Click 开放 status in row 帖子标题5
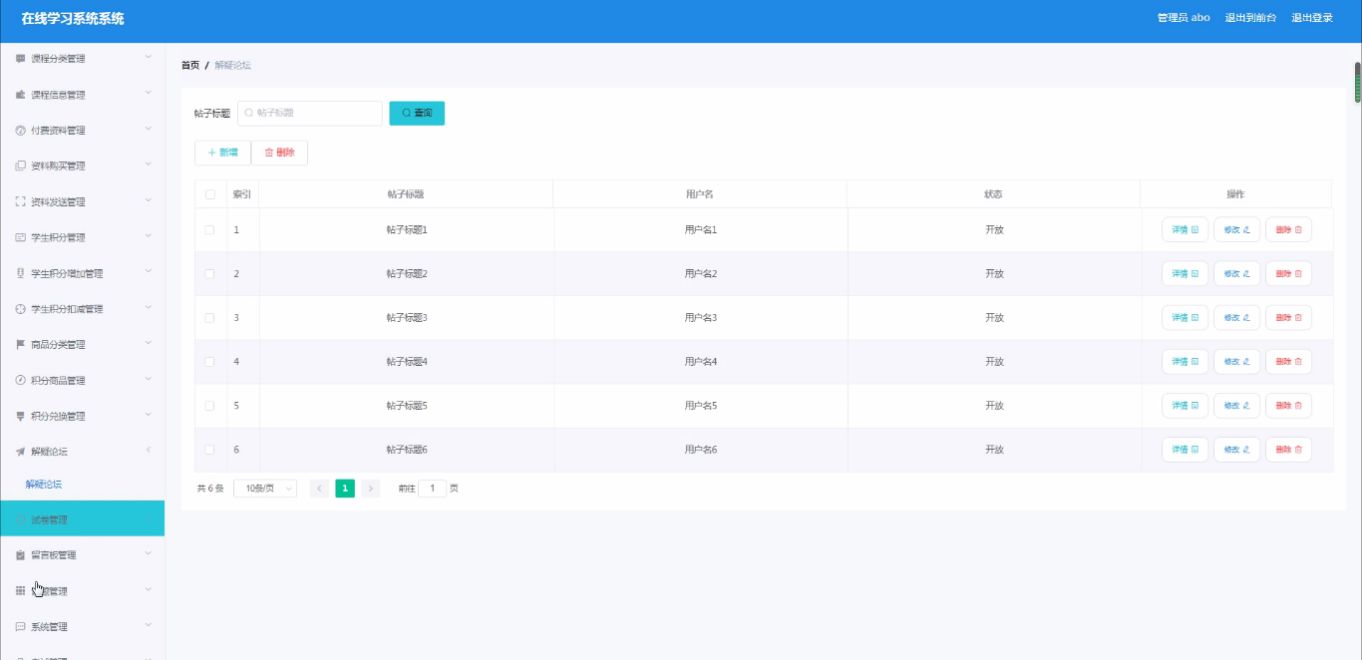This screenshot has height=660, width=1362. 994,406
